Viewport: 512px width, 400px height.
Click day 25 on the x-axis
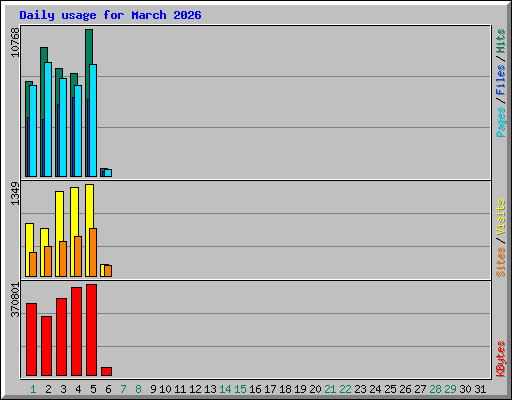390,389
